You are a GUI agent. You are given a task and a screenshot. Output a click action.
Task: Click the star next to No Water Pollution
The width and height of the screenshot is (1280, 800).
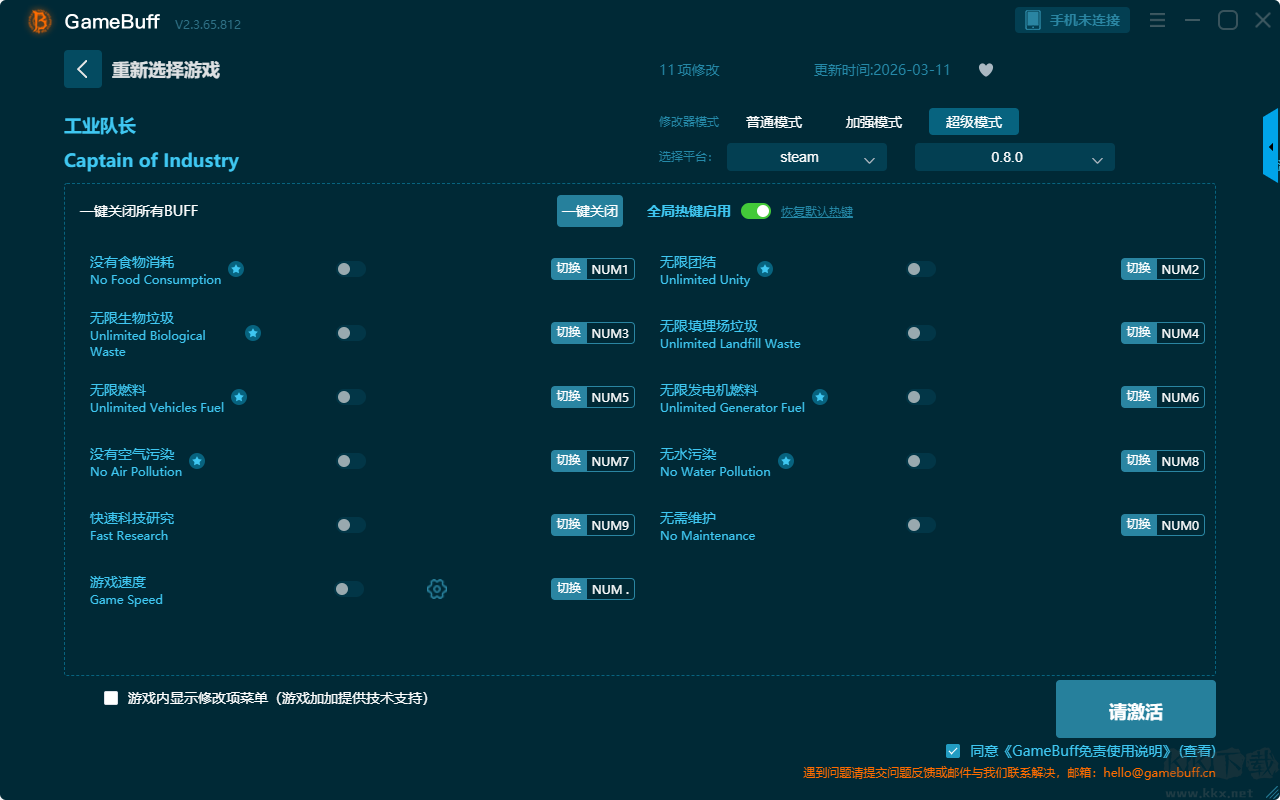[786, 461]
